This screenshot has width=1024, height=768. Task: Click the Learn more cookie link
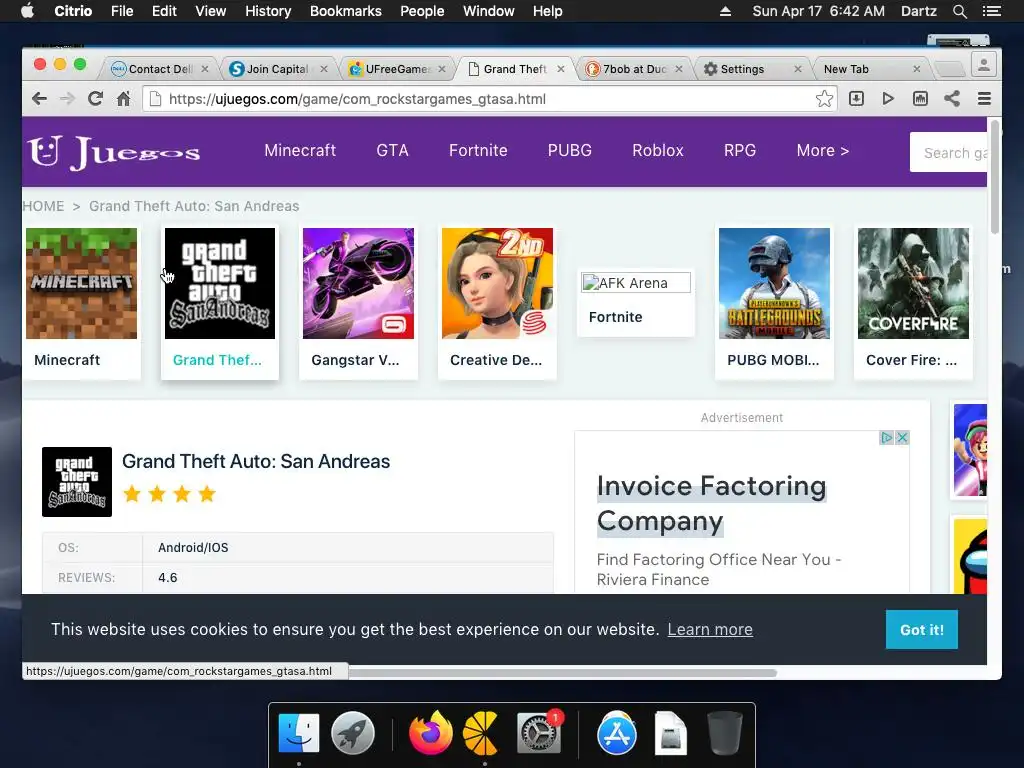coord(710,629)
